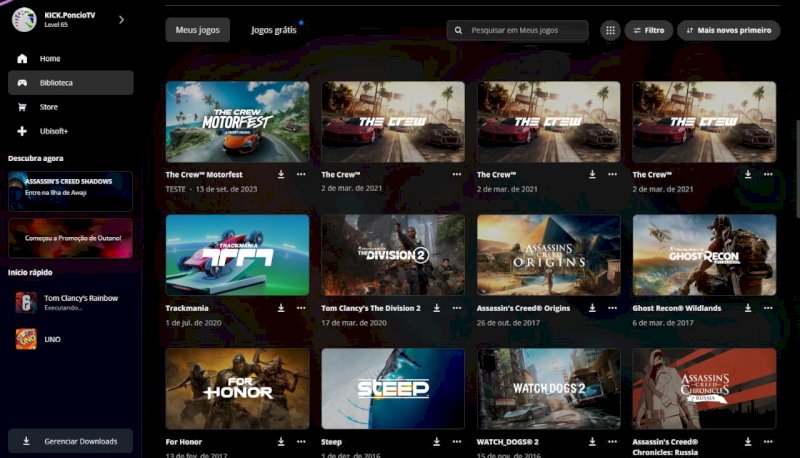Image resolution: width=800 pixels, height=458 pixels.
Task: Download WATCH_DOGS 2
Action: point(592,442)
